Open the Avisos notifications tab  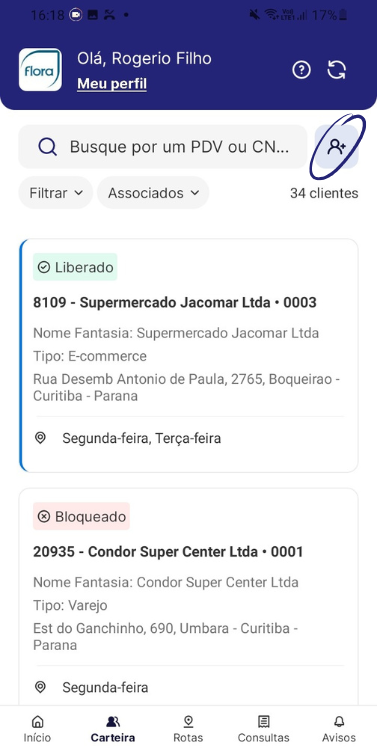coord(339,728)
